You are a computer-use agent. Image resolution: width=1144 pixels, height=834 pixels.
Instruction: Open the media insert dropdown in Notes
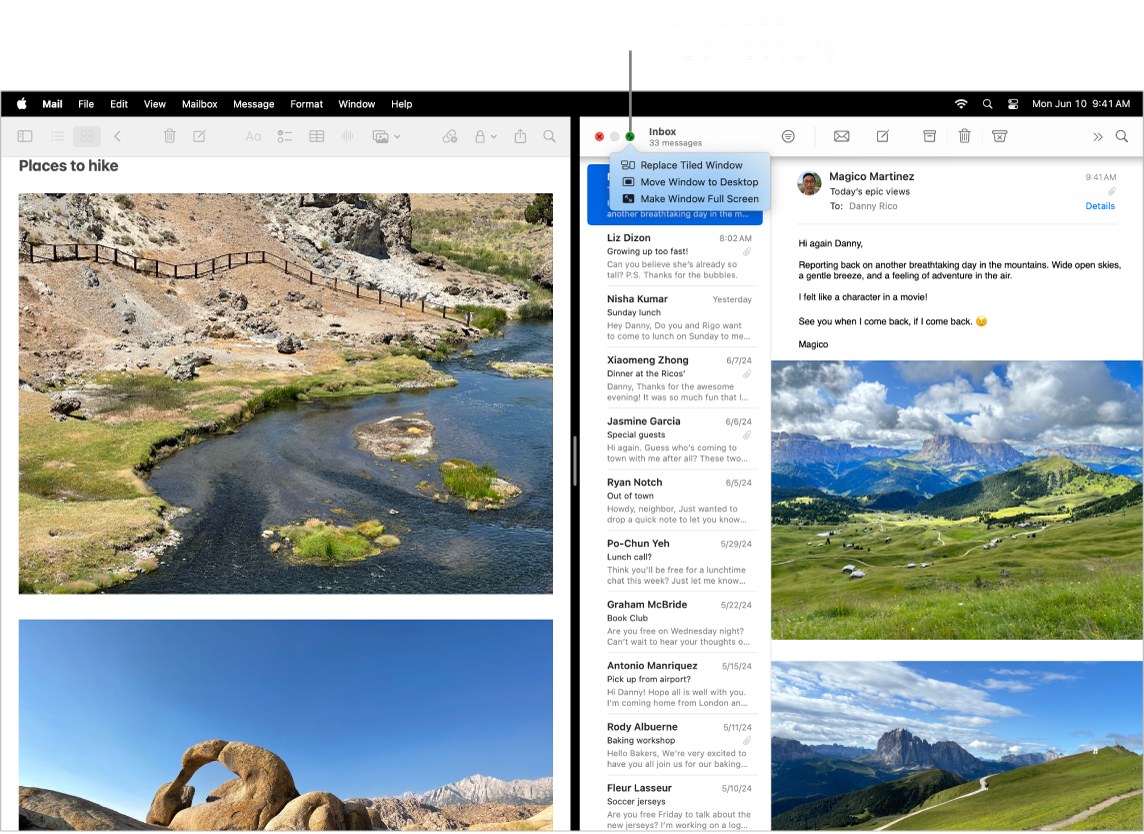click(x=386, y=136)
